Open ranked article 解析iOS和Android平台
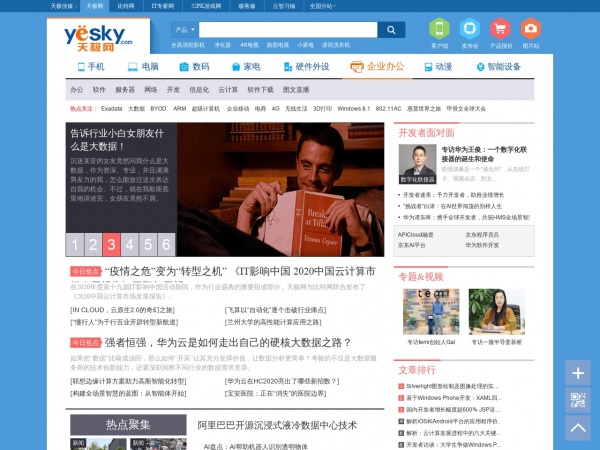This screenshot has height=450, width=600. [453, 421]
